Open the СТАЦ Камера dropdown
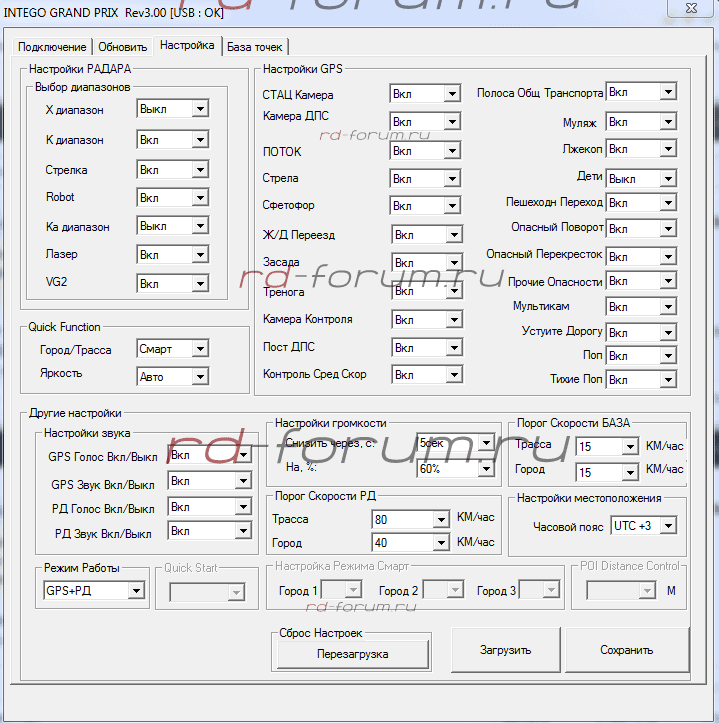Image resolution: width=719 pixels, height=723 pixels. coord(425,94)
